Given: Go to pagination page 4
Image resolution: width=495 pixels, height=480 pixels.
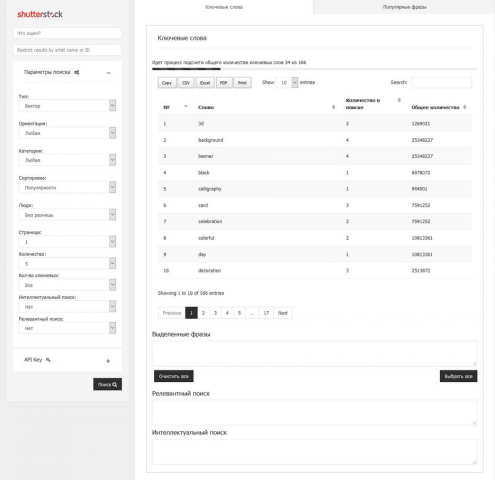Looking at the screenshot, I should coord(227,313).
